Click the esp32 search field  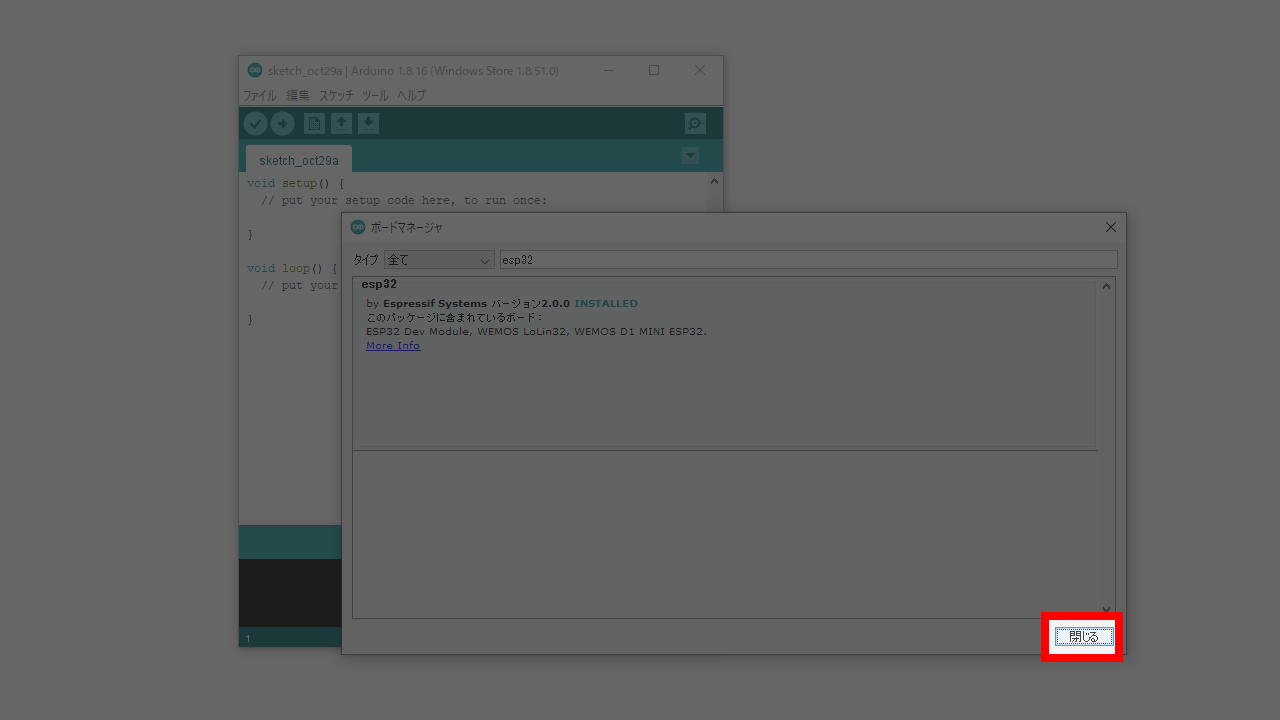click(807, 260)
